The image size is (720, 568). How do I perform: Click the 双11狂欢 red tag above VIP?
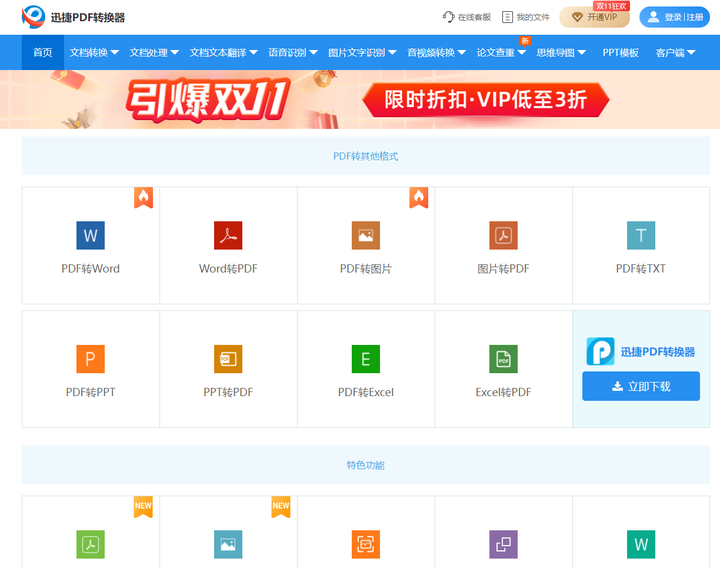click(611, 6)
